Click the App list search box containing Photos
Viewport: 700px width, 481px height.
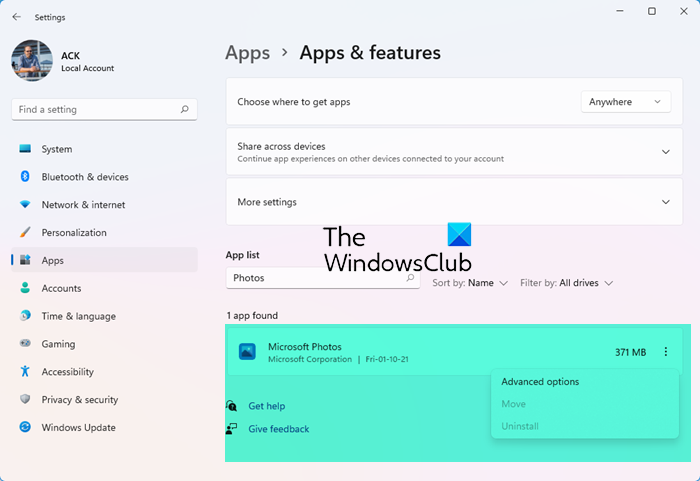point(323,278)
